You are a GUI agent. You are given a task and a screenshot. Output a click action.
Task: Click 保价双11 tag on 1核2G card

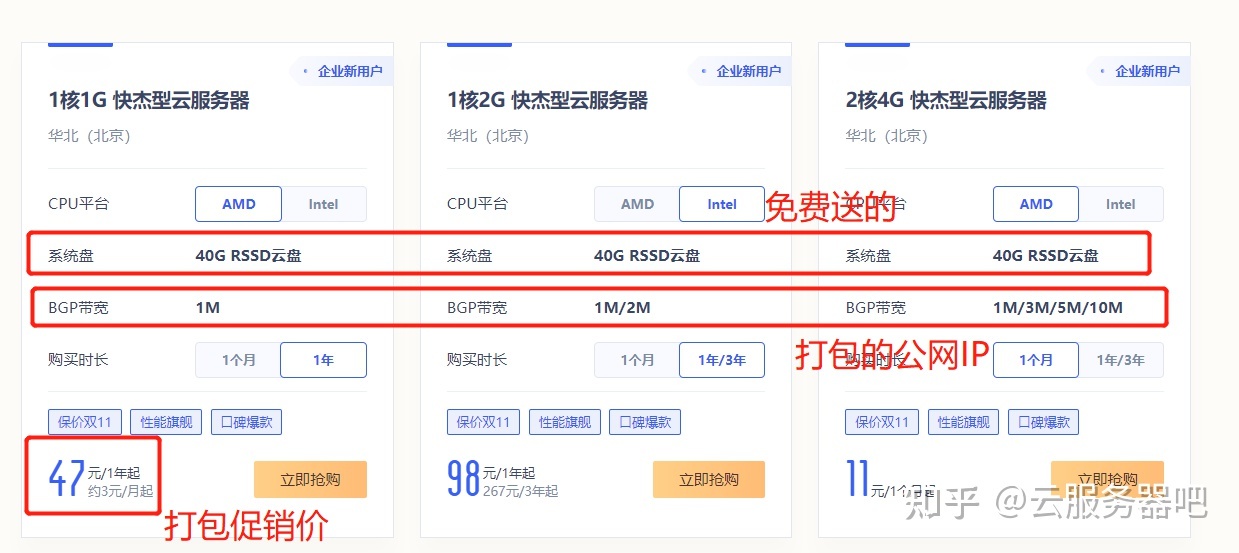[484, 422]
